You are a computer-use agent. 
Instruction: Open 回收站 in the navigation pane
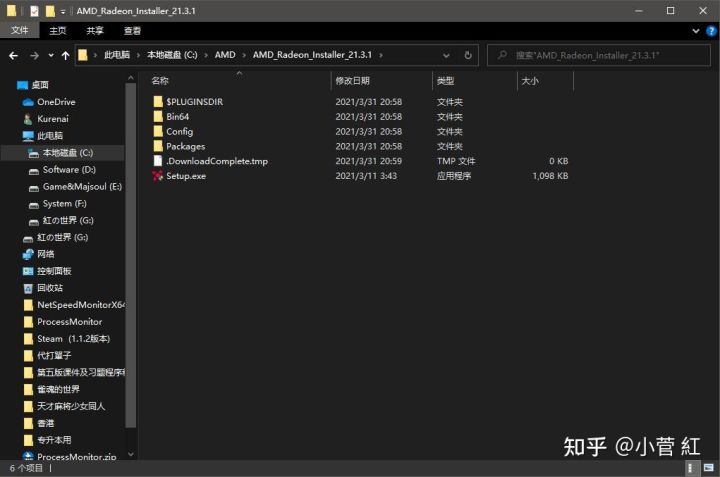tap(50, 288)
